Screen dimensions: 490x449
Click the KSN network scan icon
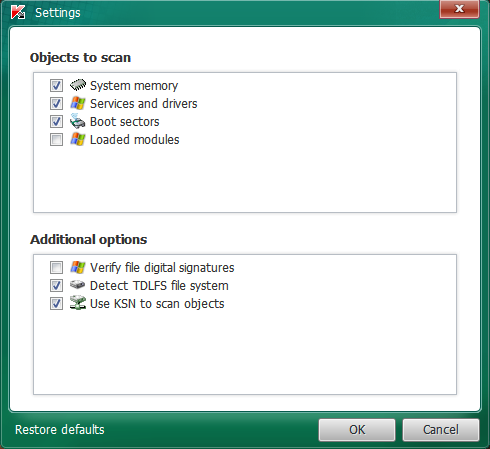coord(78,303)
